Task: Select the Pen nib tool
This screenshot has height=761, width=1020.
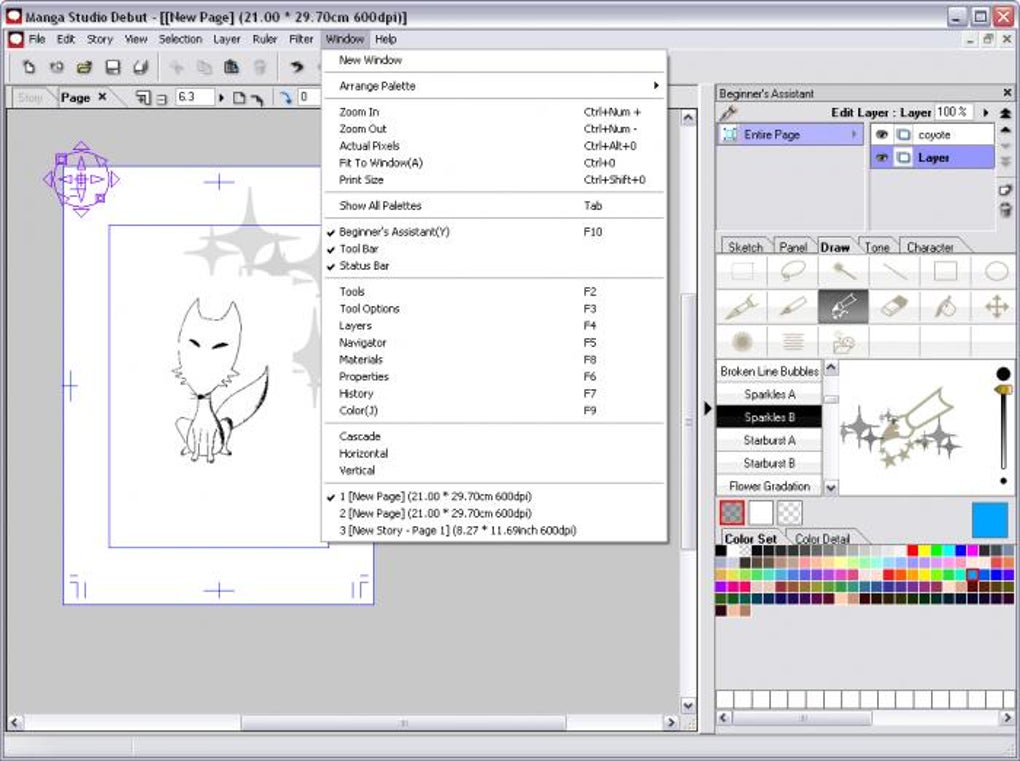Action: tap(742, 306)
